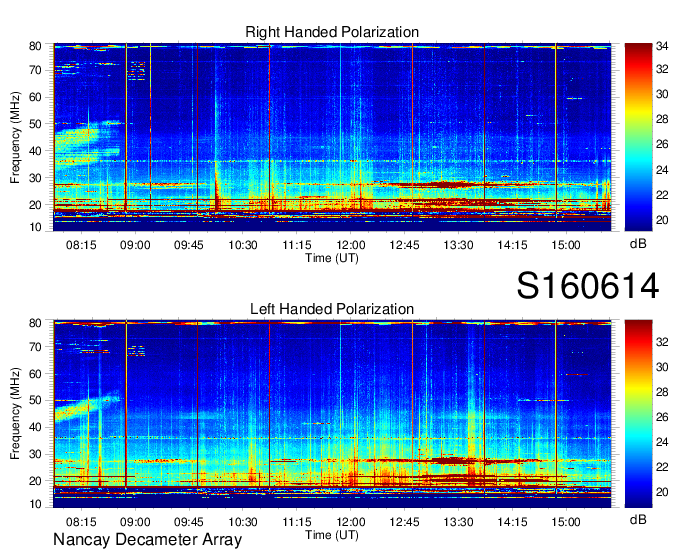Click the 20 MHz tick of the right-handed plot
The height and width of the screenshot is (552, 680).
[35, 205]
